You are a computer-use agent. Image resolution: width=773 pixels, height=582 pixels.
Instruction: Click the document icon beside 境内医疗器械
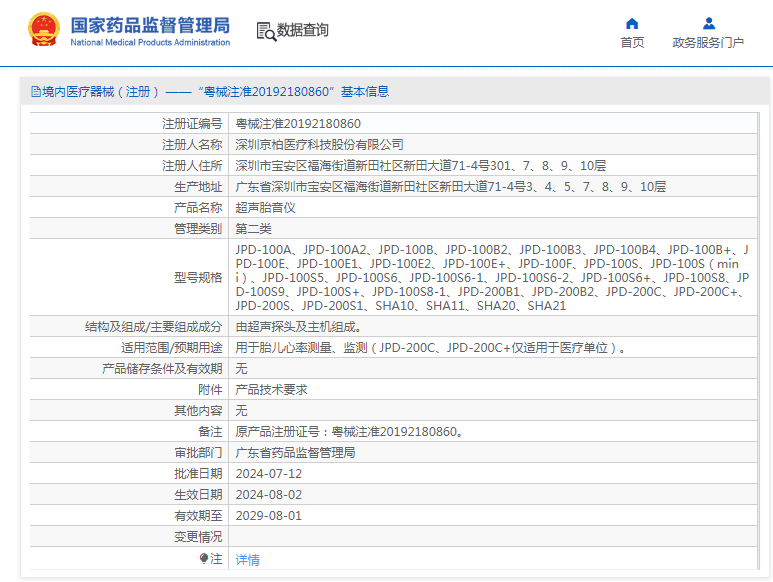click(x=35, y=91)
